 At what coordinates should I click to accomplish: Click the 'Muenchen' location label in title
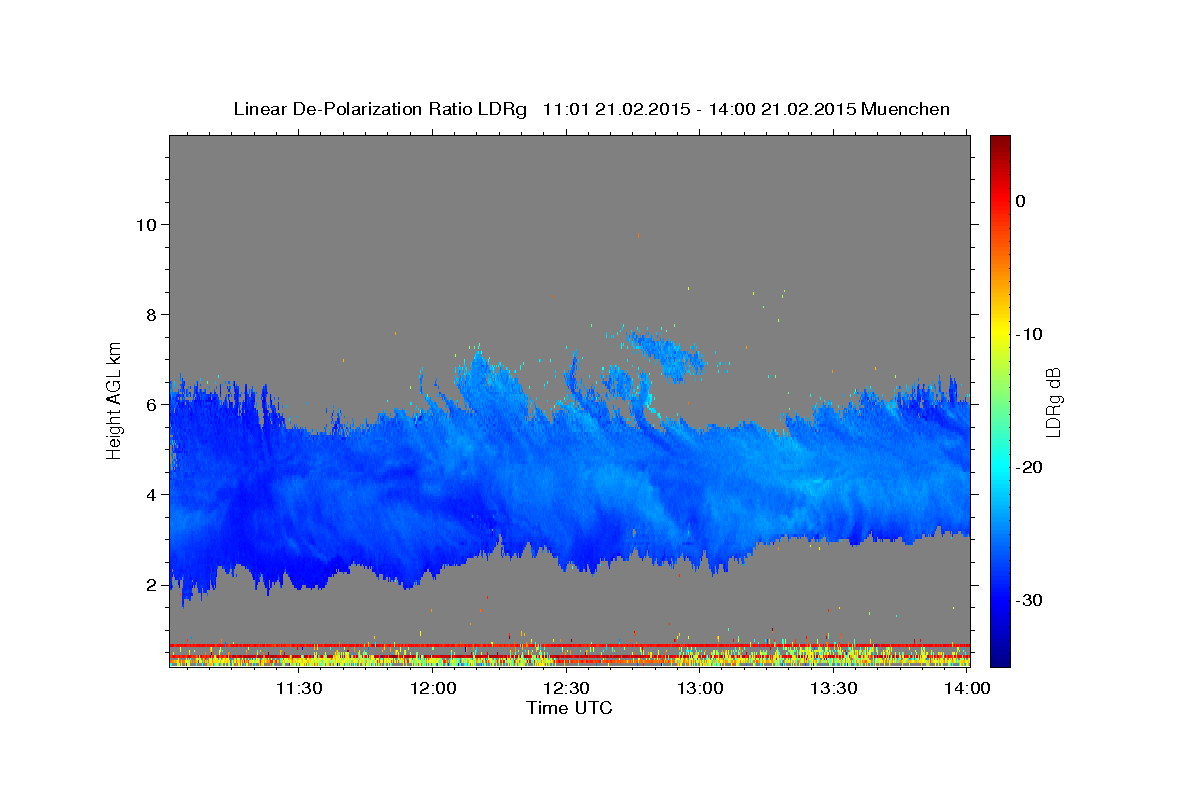pyautogui.click(x=906, y=109)
